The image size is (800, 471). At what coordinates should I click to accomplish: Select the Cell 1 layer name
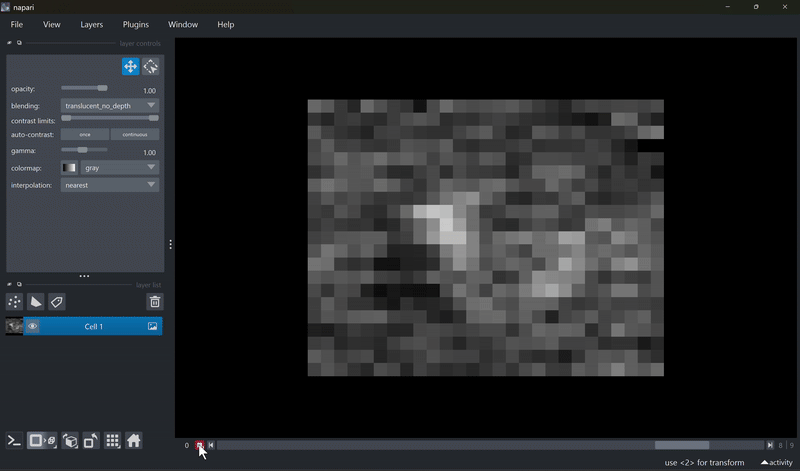pos(93,327)
